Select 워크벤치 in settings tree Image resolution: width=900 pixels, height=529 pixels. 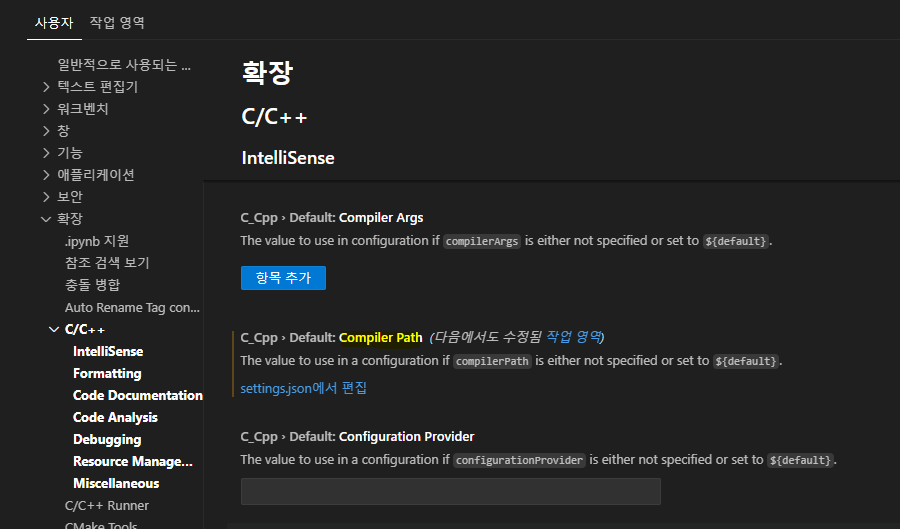pos(83,109)
